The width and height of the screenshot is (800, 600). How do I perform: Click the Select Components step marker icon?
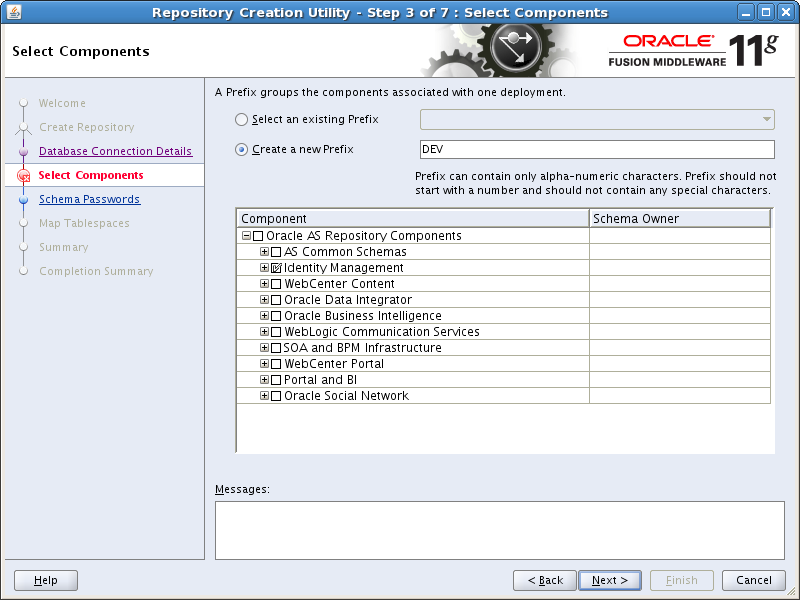coord(23,176)
